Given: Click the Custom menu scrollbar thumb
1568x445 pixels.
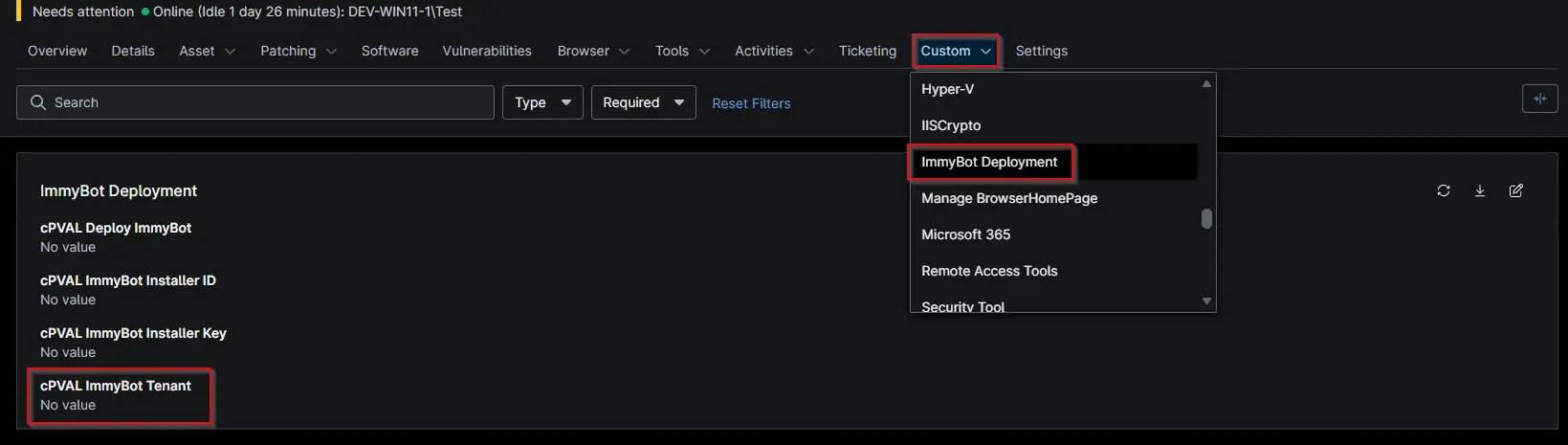Looking at the screenshot, I should click(x=1206, y=219).
